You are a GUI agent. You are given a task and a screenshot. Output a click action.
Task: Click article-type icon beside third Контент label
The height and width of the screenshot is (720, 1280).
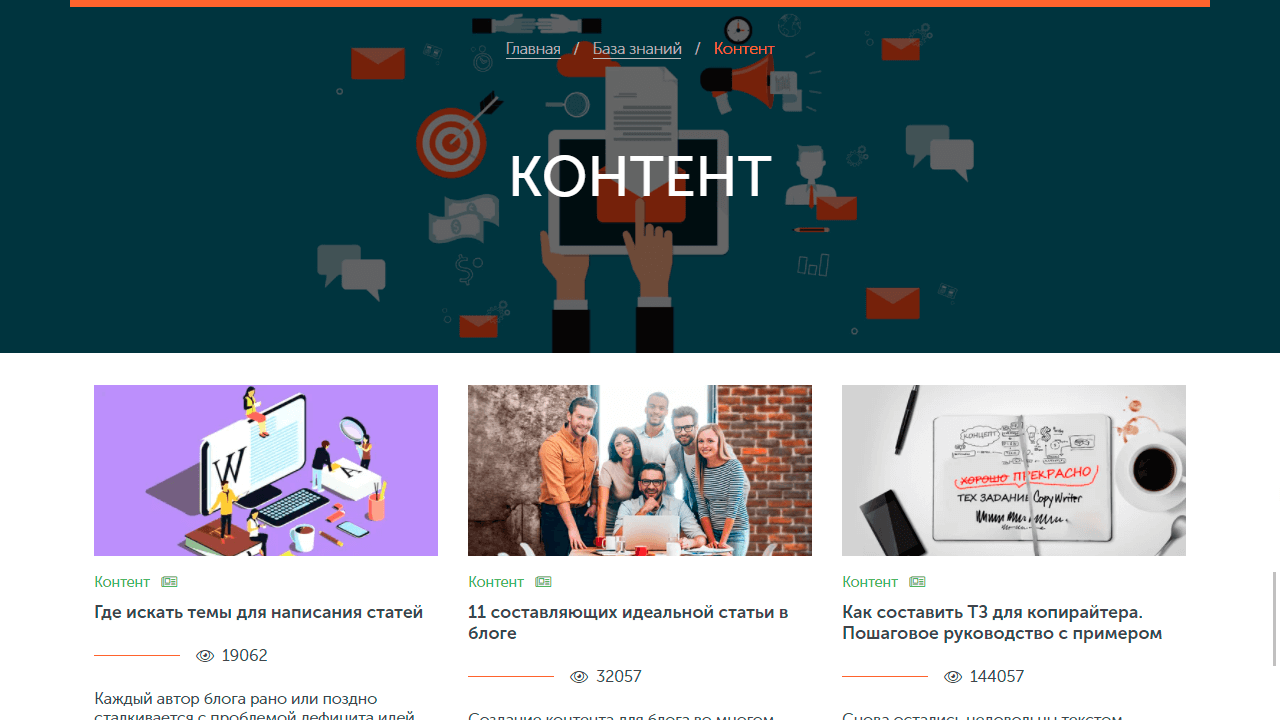point(917,582)
